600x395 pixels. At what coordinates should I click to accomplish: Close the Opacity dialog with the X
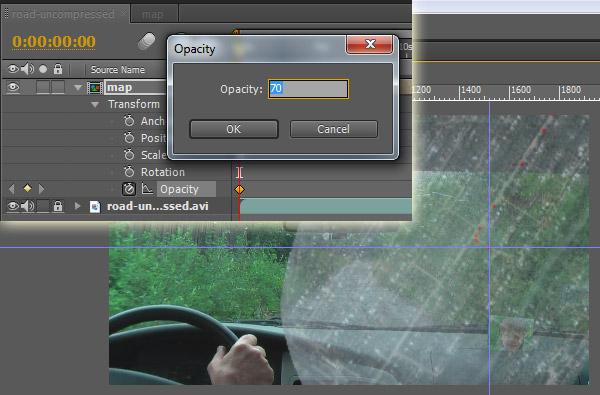click(x=370, y=44)
